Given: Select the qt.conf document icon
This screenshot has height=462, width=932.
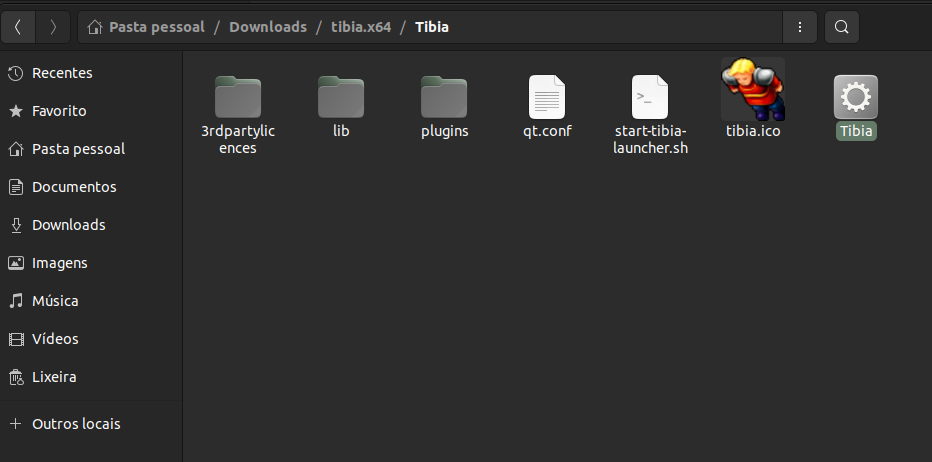Looking at the screenshot, I should [547, 96].
